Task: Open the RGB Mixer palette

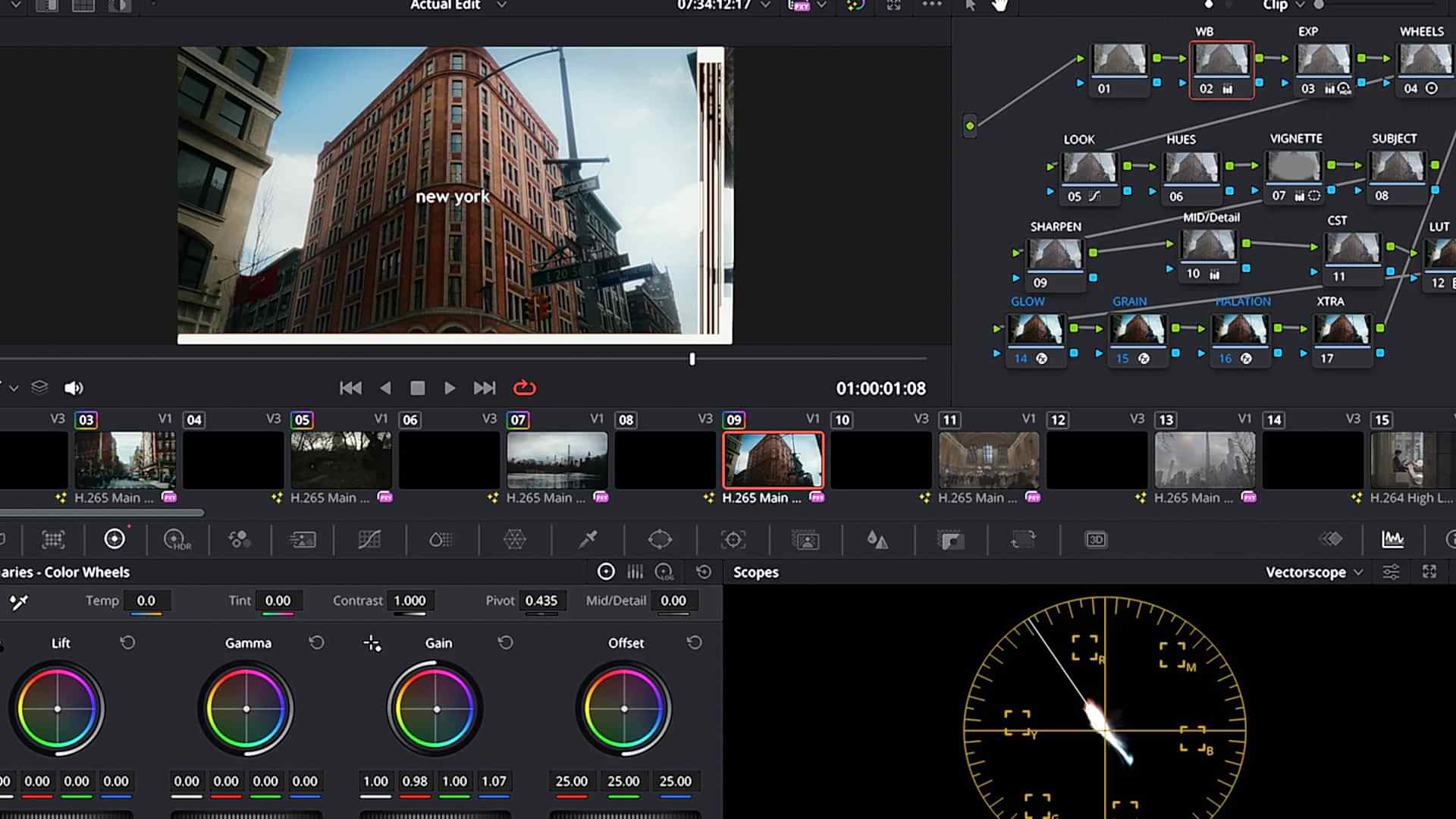Action: (240, 540)
